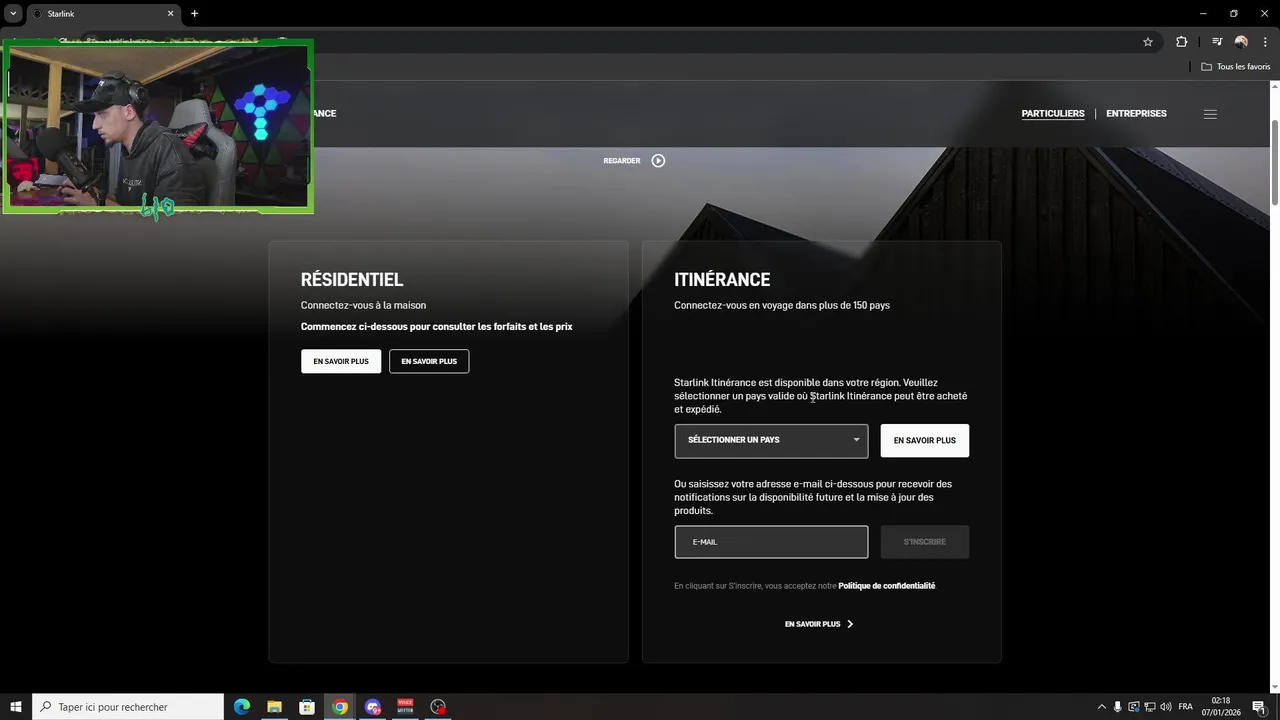Open the Tous les favoris bookmarks folder

(x=1236, y=67)
